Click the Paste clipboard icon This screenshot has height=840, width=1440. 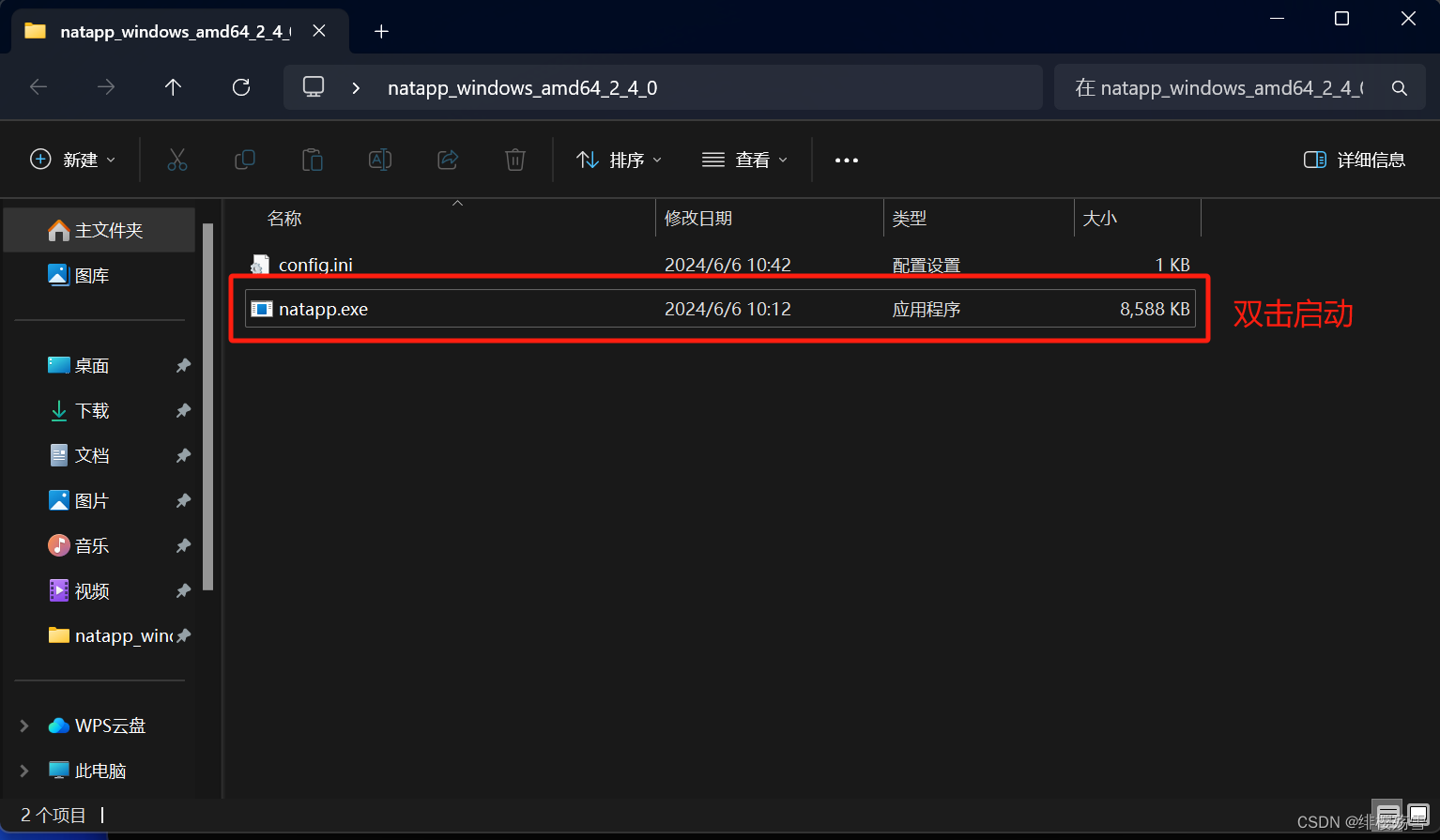(x=313, y=160)
